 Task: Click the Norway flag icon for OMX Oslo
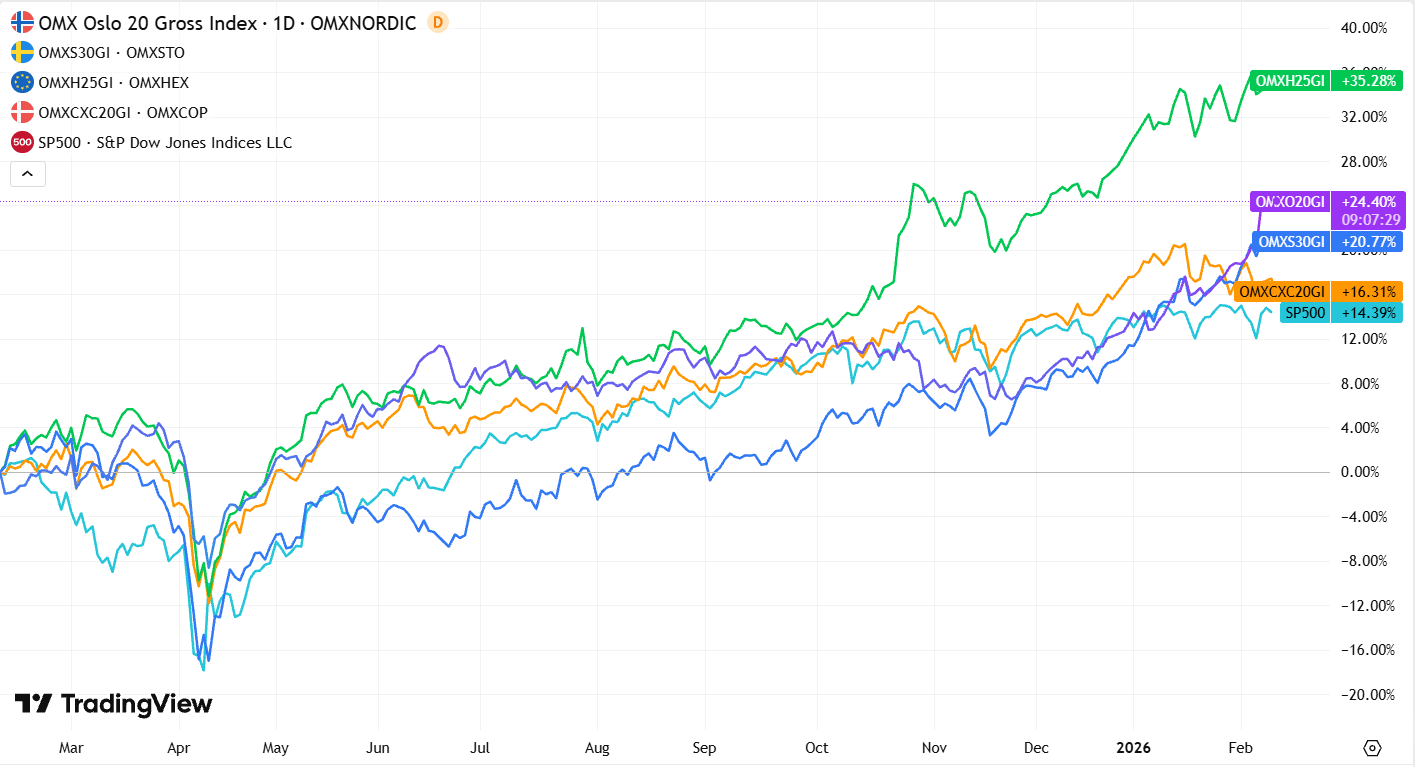[22, 22]
